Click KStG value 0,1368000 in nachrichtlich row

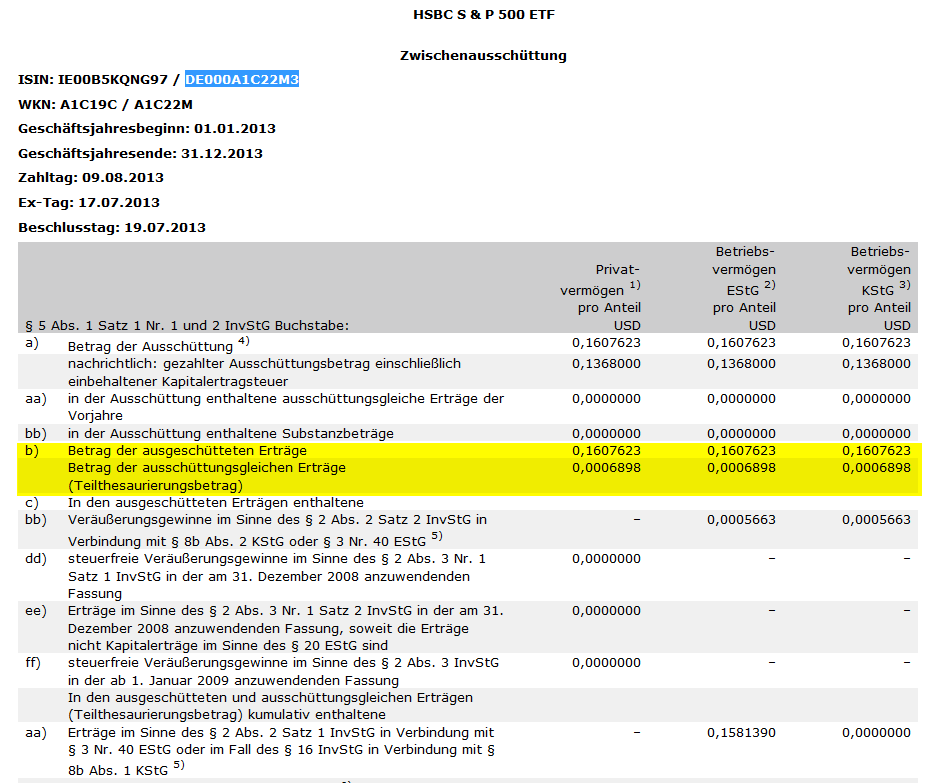[x=876, y=364]
